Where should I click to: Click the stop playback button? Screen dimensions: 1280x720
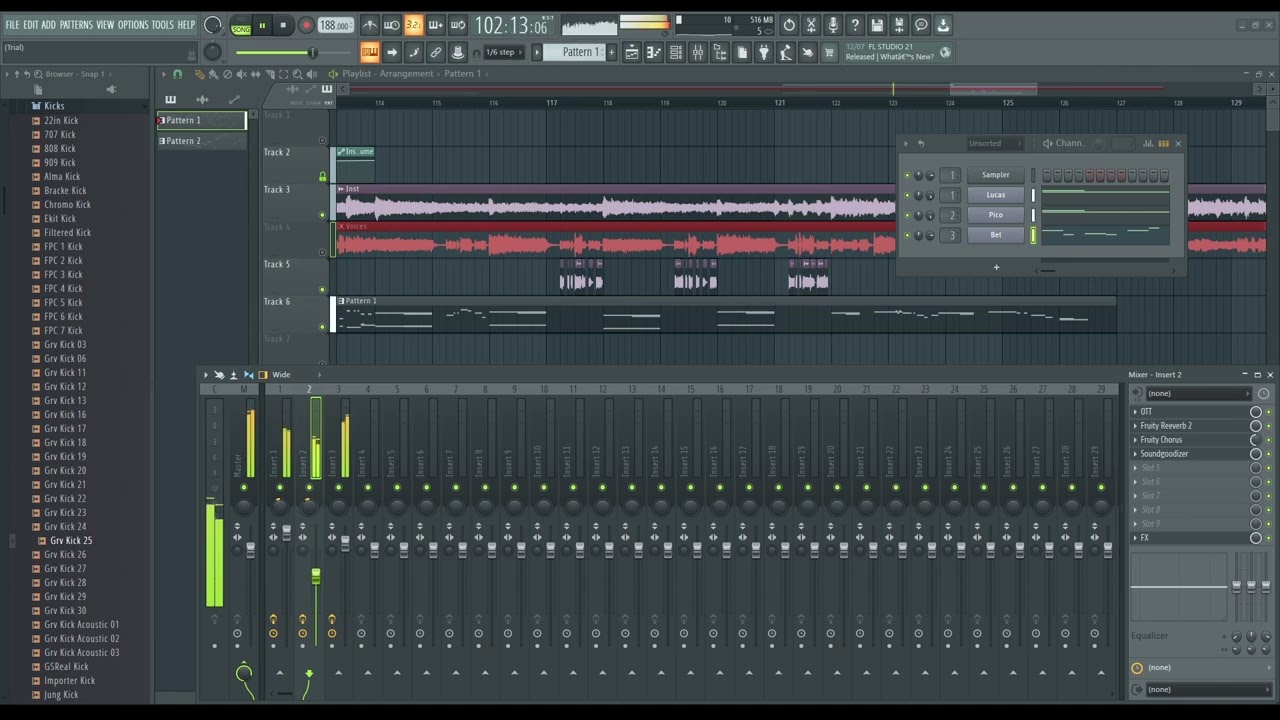click(283, 25)
